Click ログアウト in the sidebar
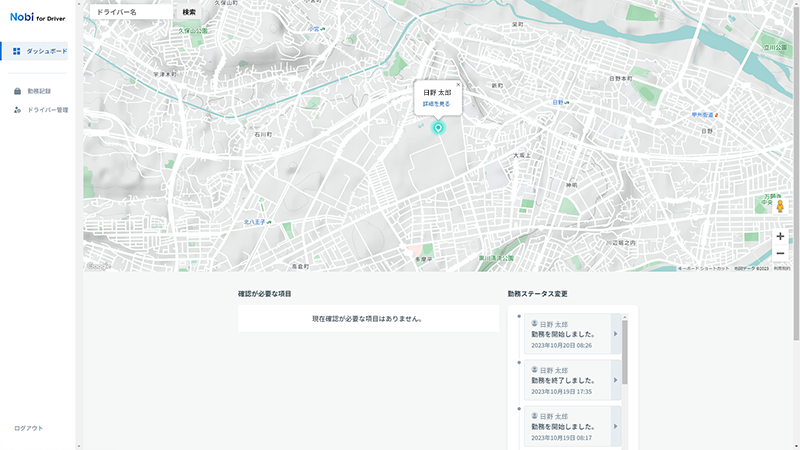Viewport: 800px width, 450px height. point(28,428)
